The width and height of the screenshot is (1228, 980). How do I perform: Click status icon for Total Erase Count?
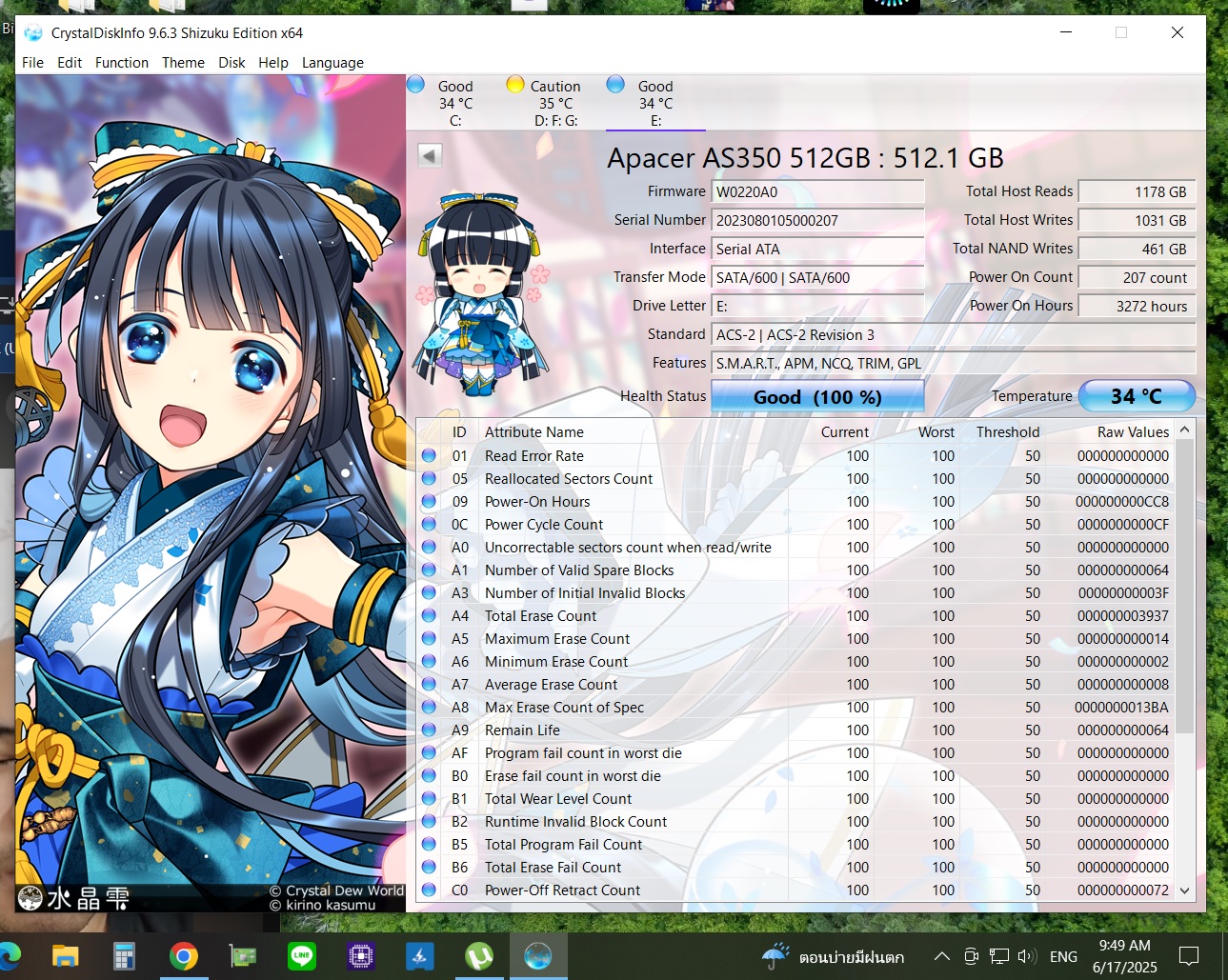(429, 616)
